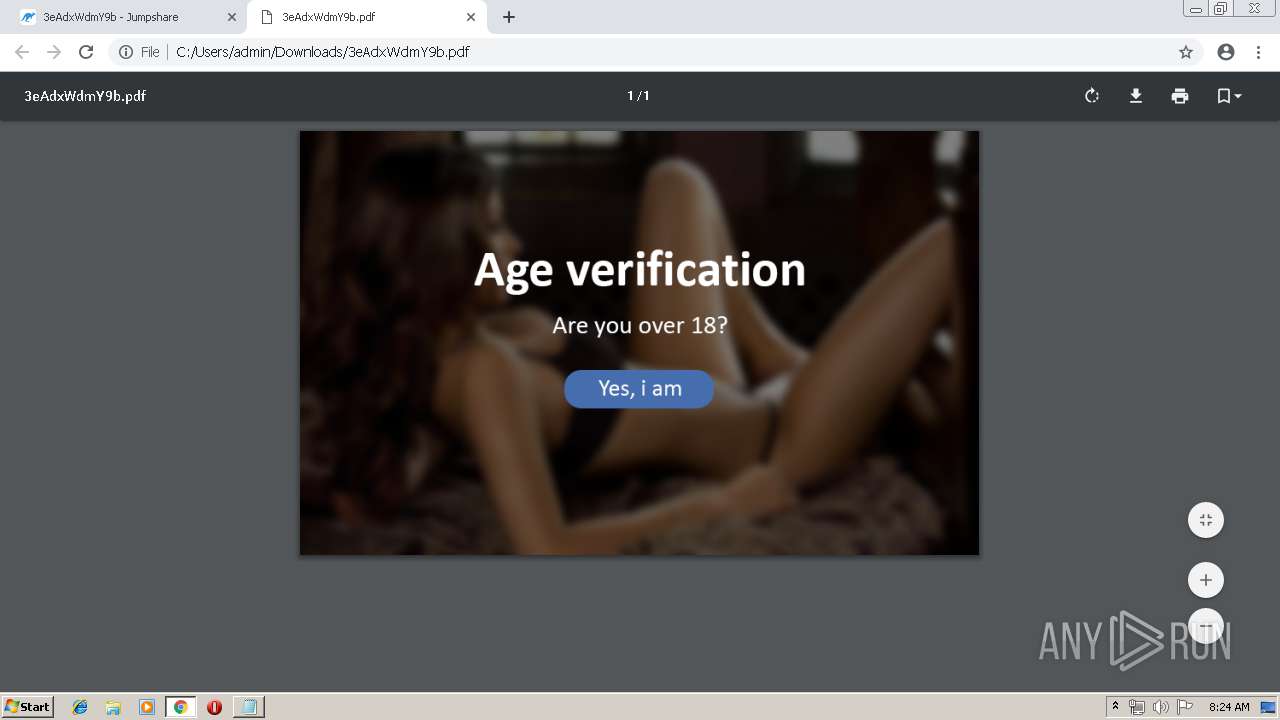Image resolution: width=1280 pixels, height=720 pixels.
Task: Open the notepad taskbar item
Action: pyautogui.click(x=248, y=707)
